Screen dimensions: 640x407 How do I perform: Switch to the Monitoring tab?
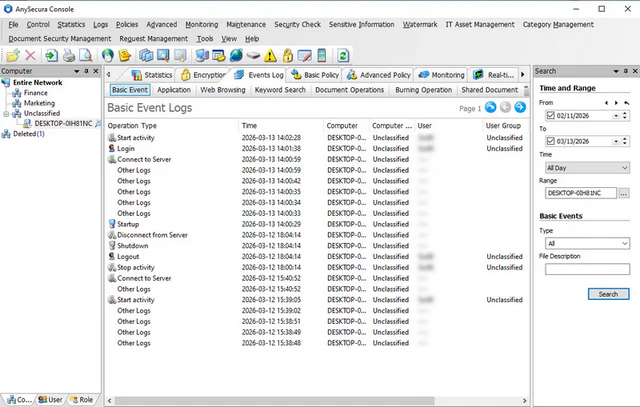[x=442, y=75]
